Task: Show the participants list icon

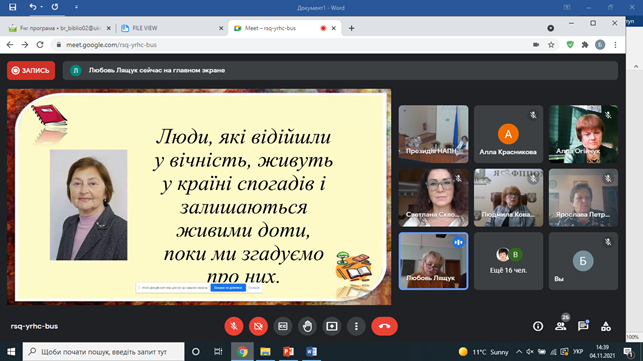Action: click(561, 326)
